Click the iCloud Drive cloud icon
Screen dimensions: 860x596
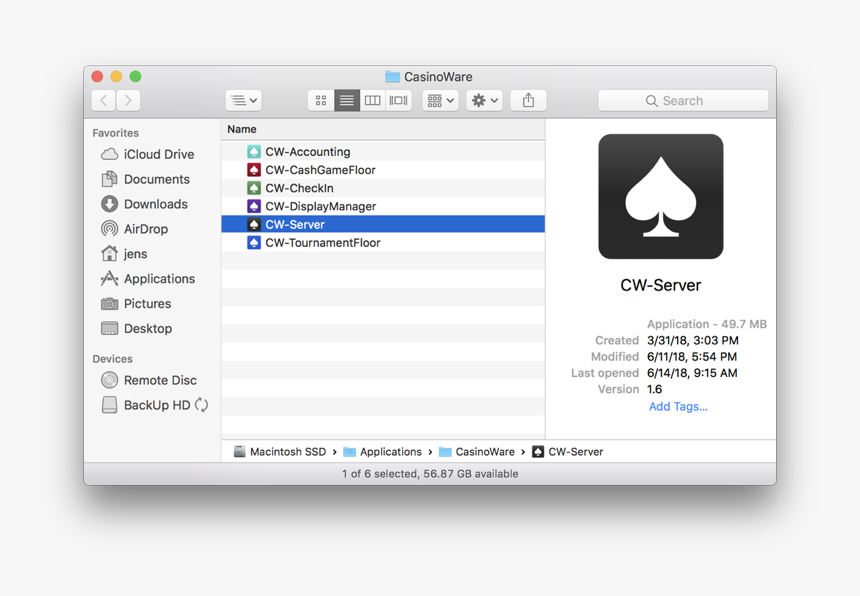point(110,155)
